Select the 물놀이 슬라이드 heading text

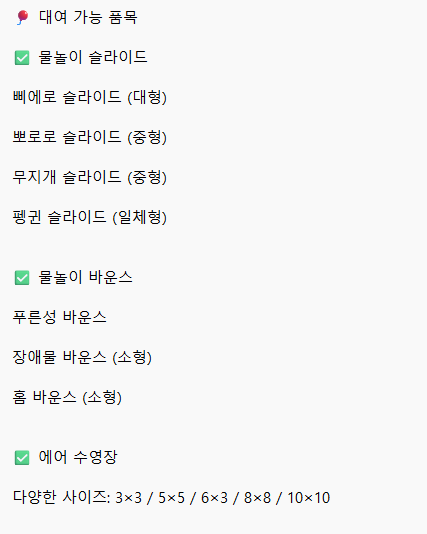(93, 57)
